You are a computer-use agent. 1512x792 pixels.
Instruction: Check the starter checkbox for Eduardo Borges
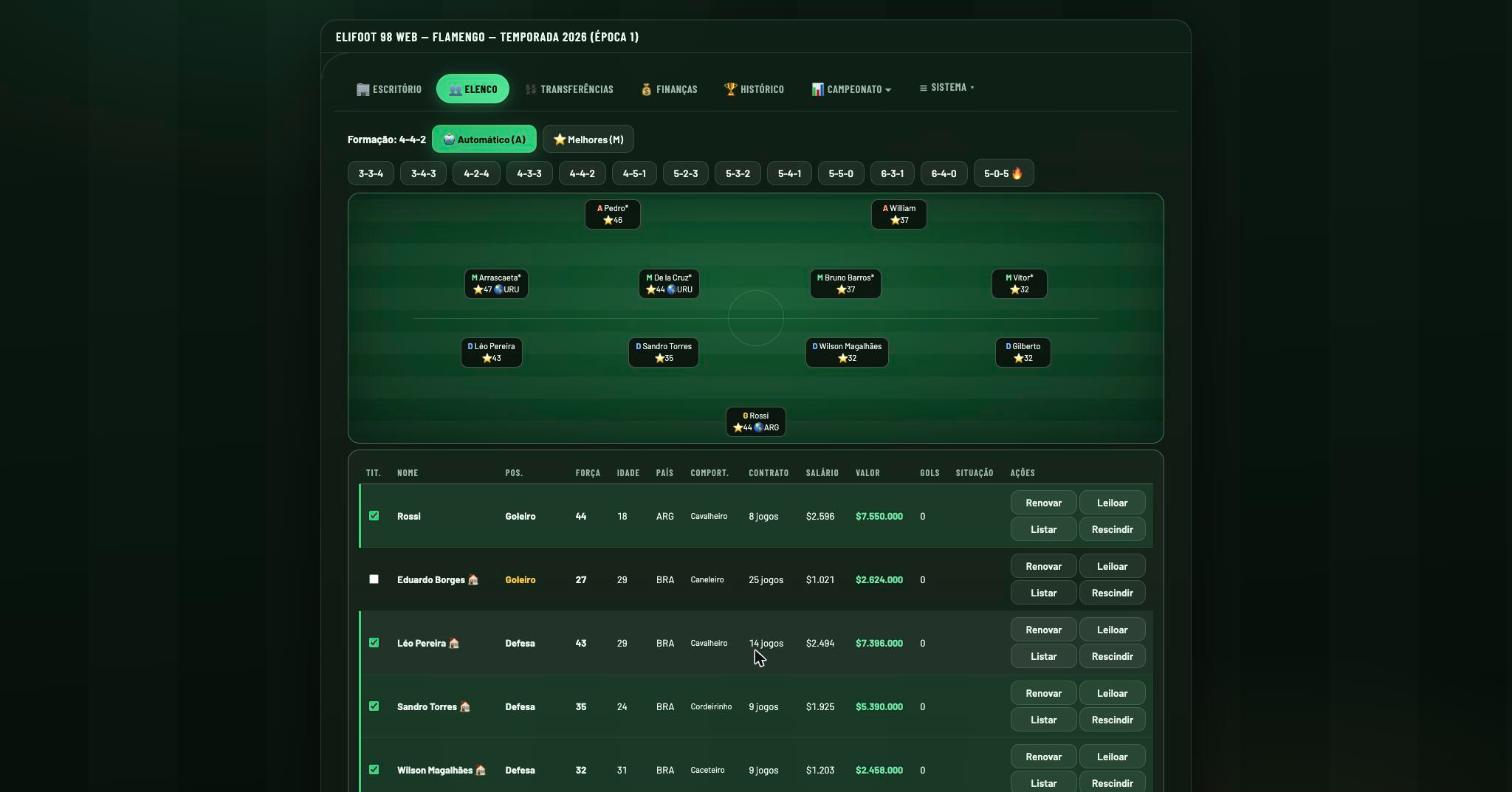[x=374, y=579]
